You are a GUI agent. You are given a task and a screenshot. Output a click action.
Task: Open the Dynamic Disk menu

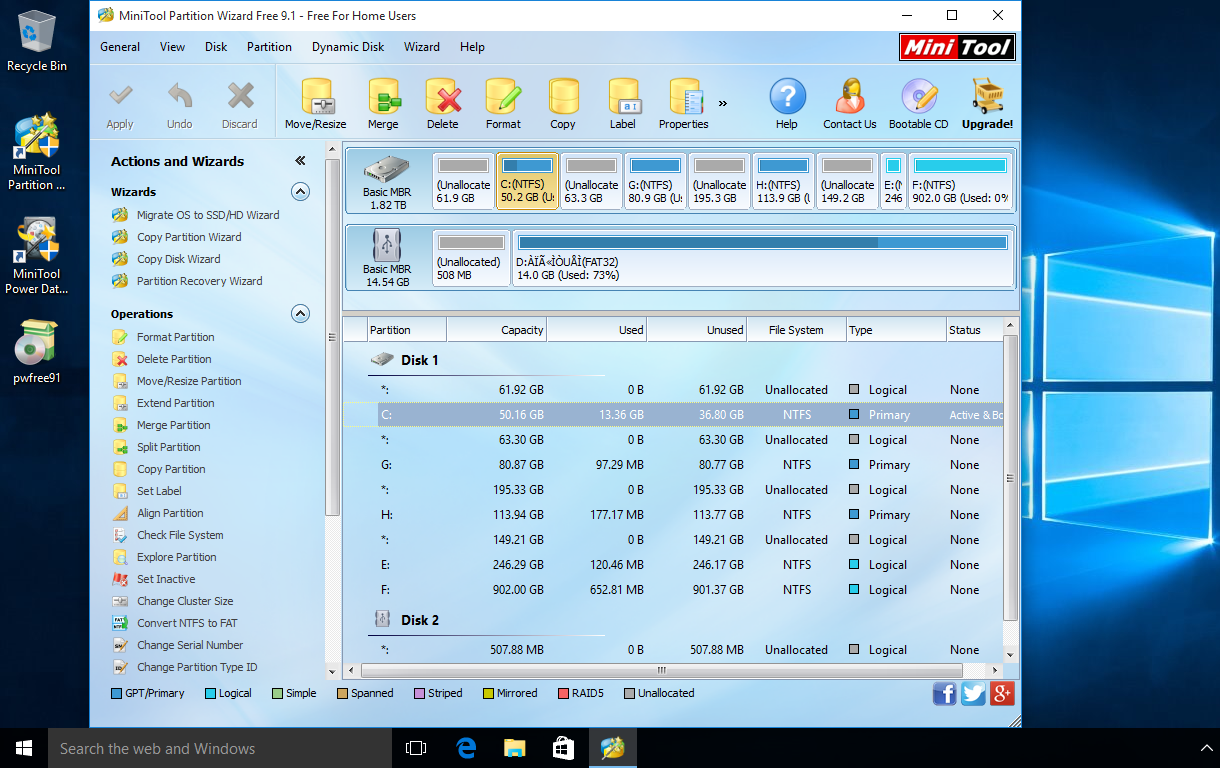(348, 47)
